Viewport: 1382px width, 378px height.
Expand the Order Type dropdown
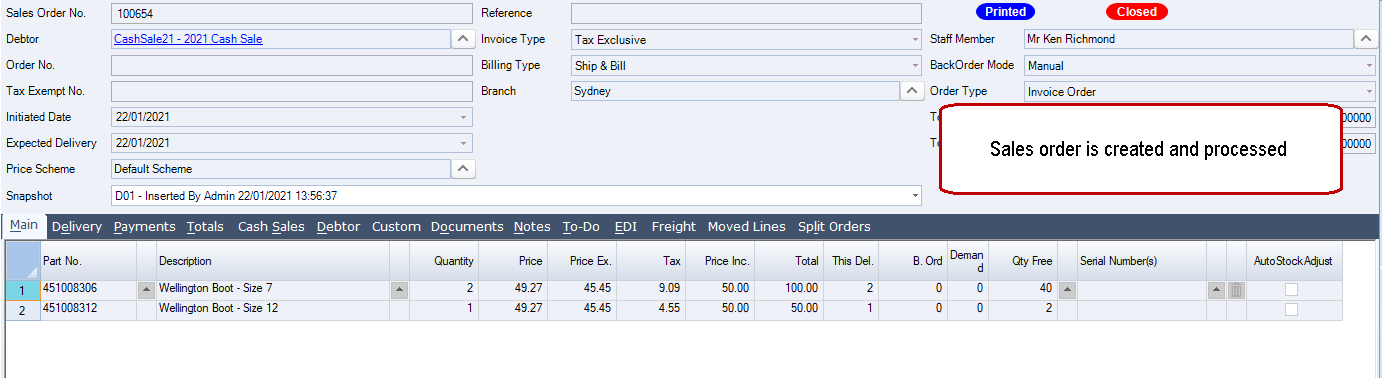click(x=1369, y=92)
